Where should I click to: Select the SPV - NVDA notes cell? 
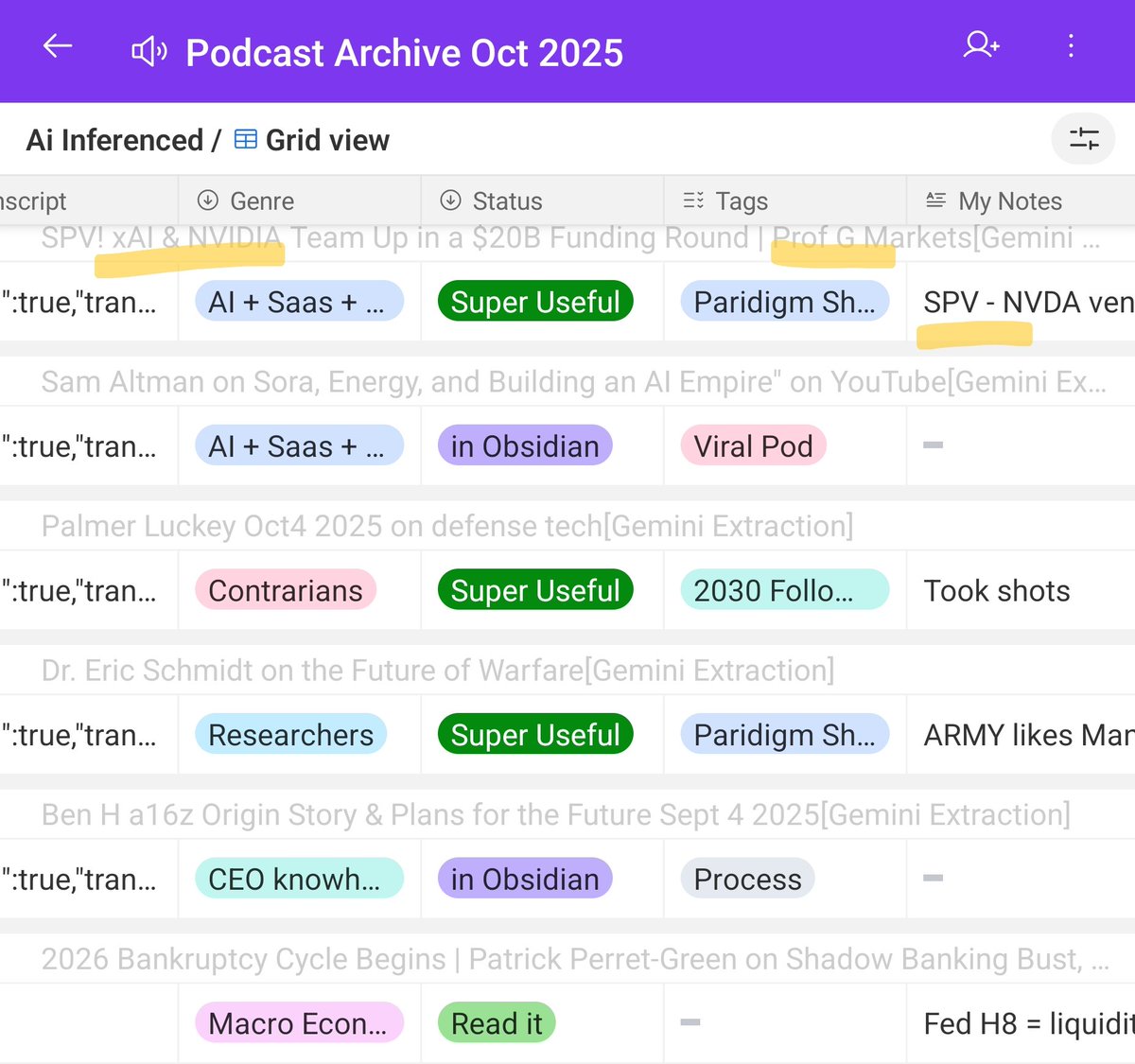(1021, 302)
